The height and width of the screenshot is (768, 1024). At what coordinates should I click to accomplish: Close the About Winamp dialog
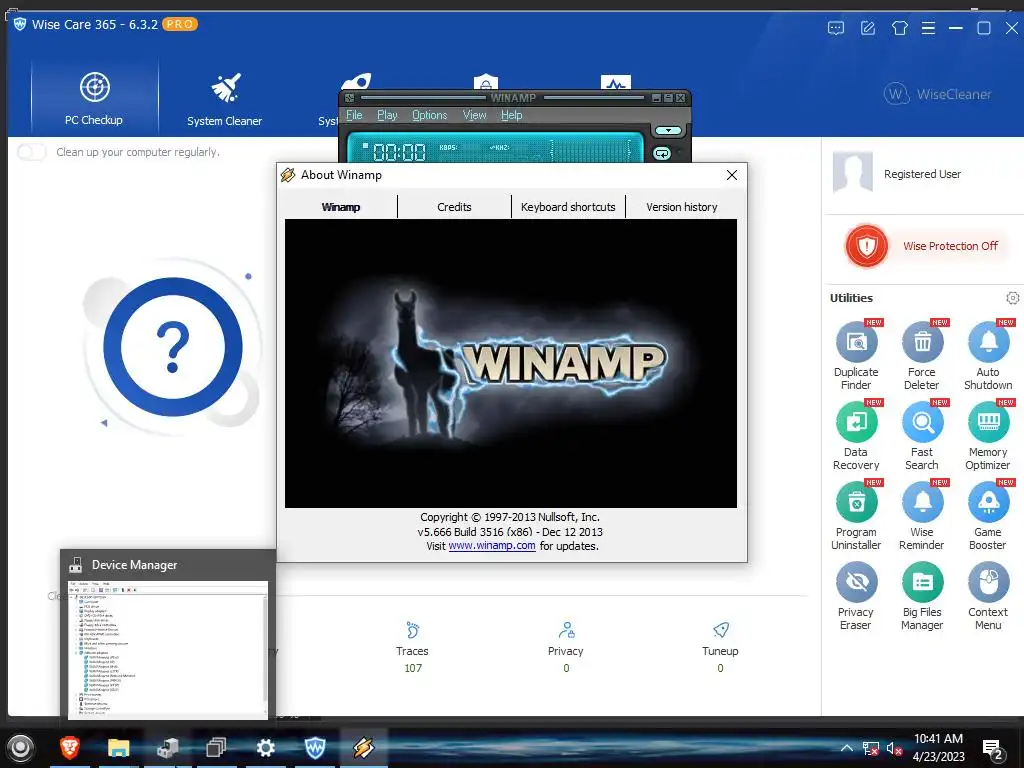tap(731, 175)
